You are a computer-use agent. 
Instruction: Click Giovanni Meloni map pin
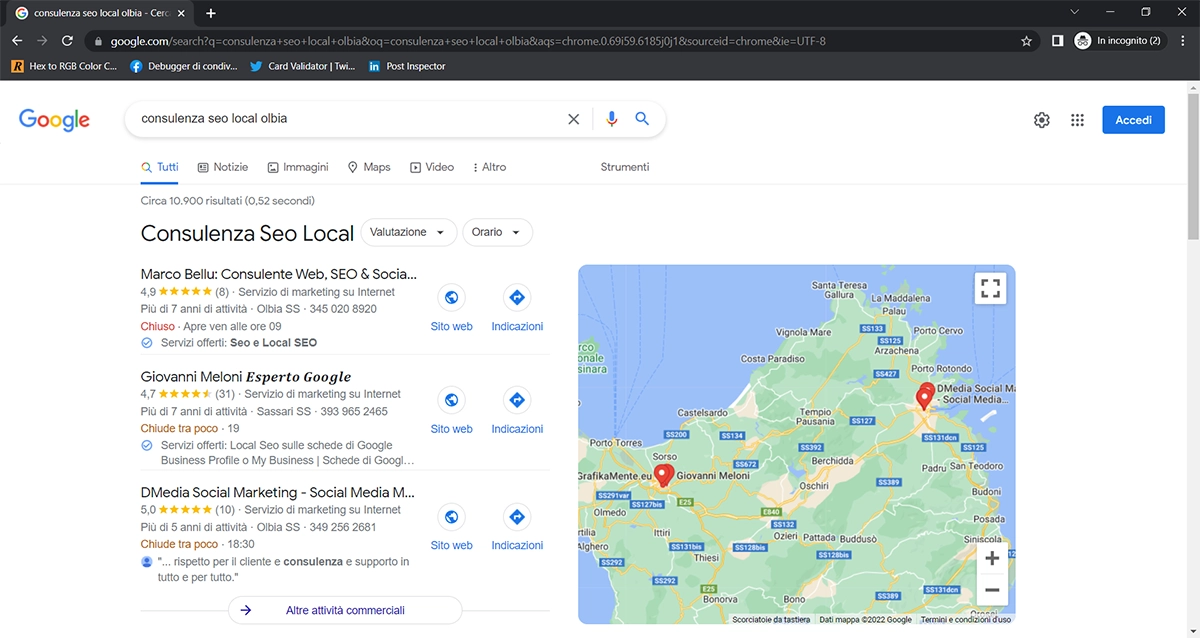coord(662,475)
